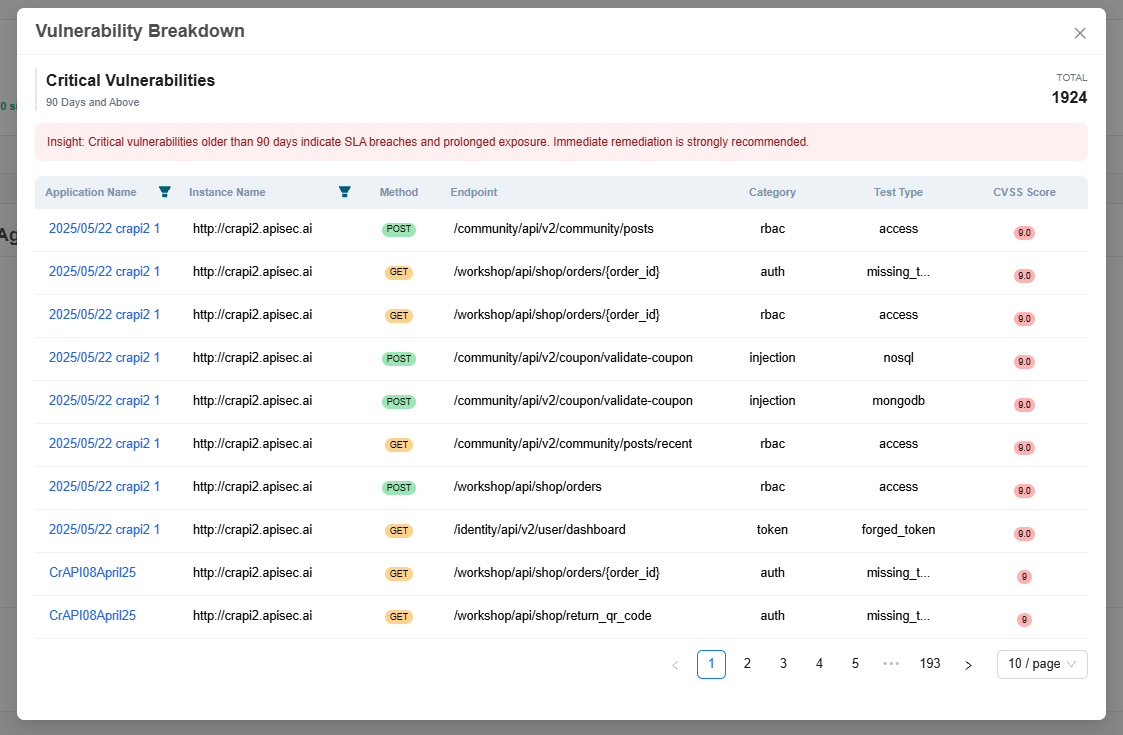Click the CVSS Score column header
Screen dimensions: 1123x735
click(1024, 192)
